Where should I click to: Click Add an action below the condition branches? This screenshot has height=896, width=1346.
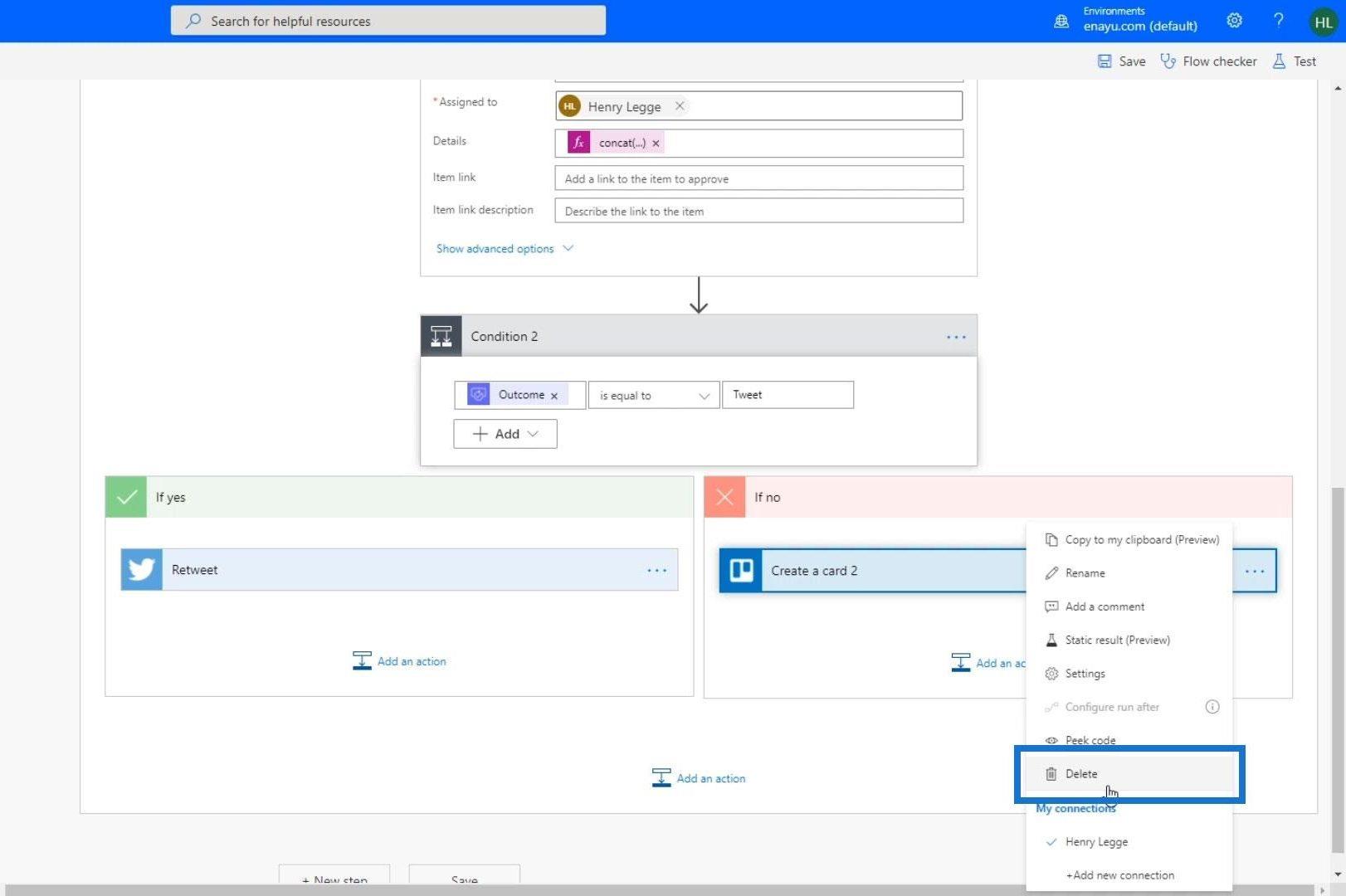(699, 778)
